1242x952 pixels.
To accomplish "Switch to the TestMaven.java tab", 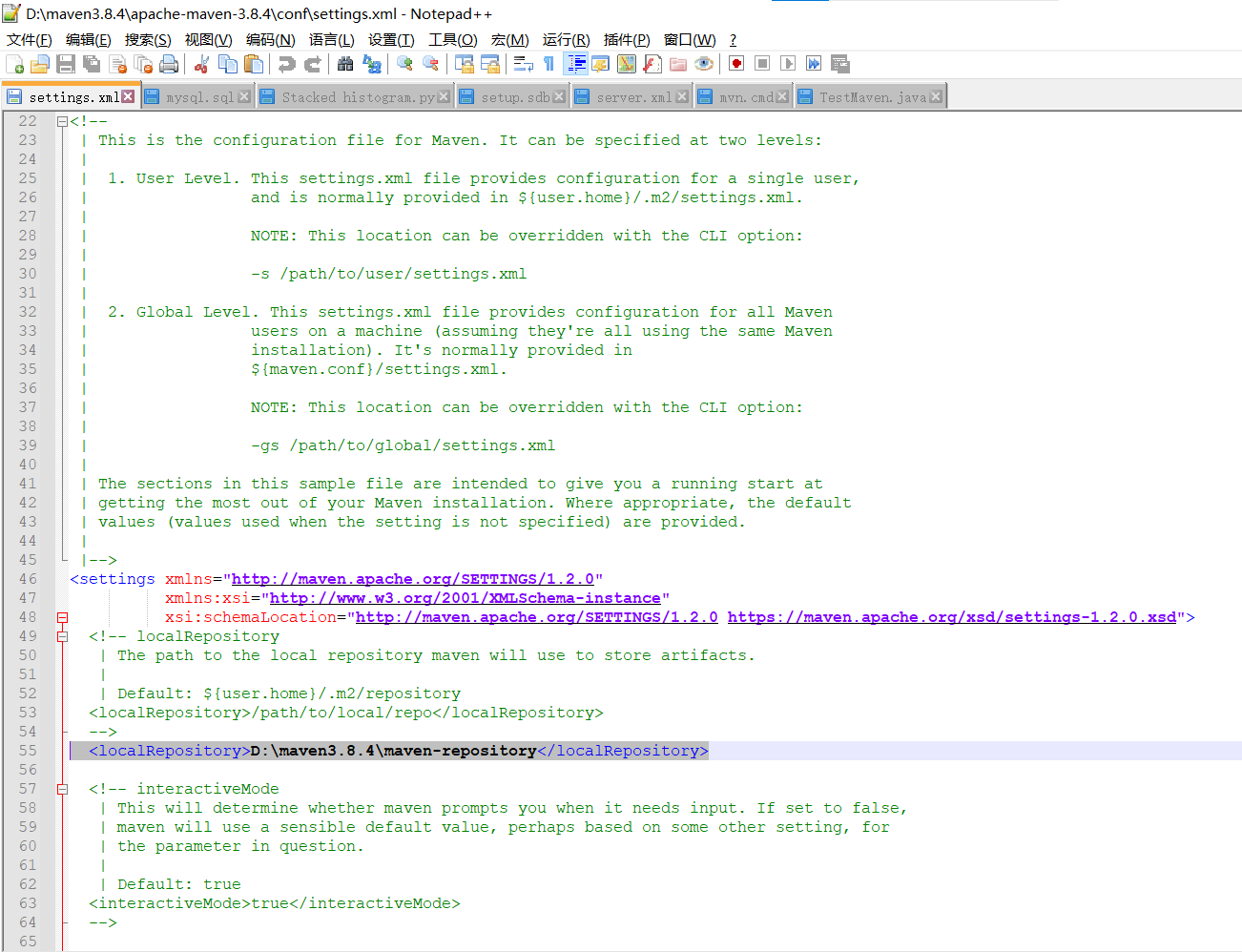I will click(872, 97).
